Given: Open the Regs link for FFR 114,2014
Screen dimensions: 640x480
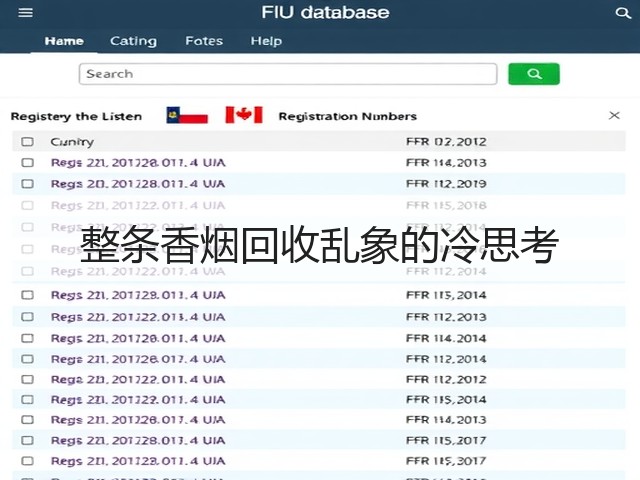Looking at the screenshot, I should [x=138, y=338].
